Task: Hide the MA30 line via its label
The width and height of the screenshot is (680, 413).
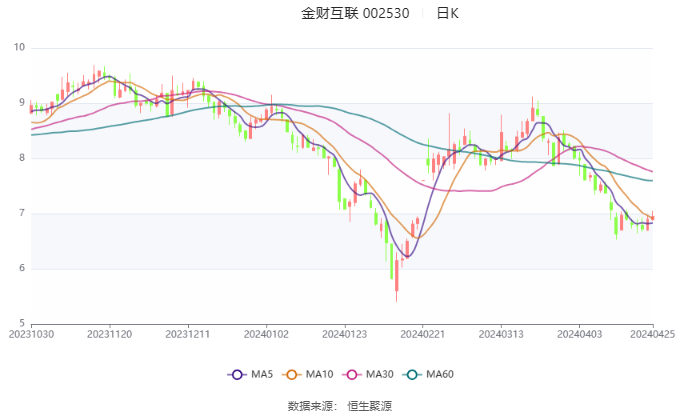Action: coord(379,374)
